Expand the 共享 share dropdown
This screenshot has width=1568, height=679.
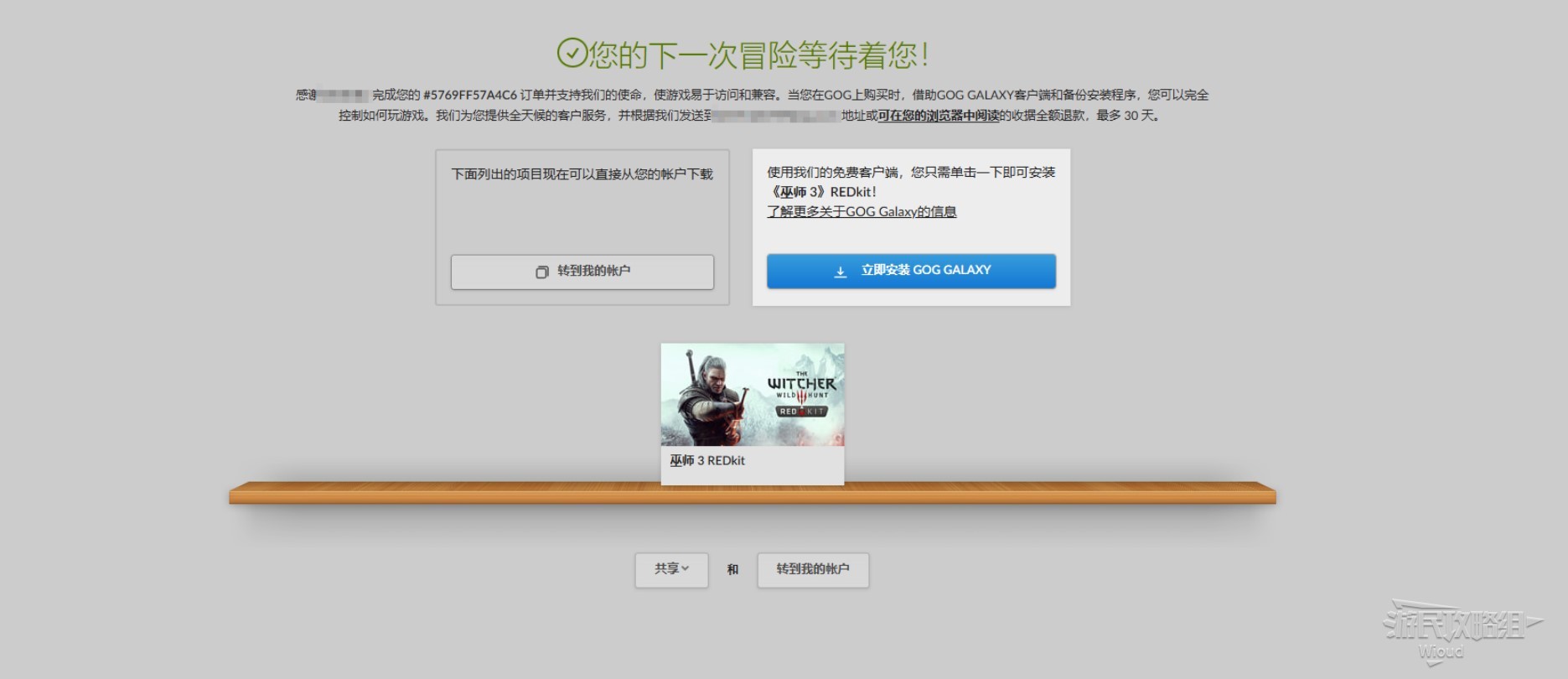pos(671,569)
